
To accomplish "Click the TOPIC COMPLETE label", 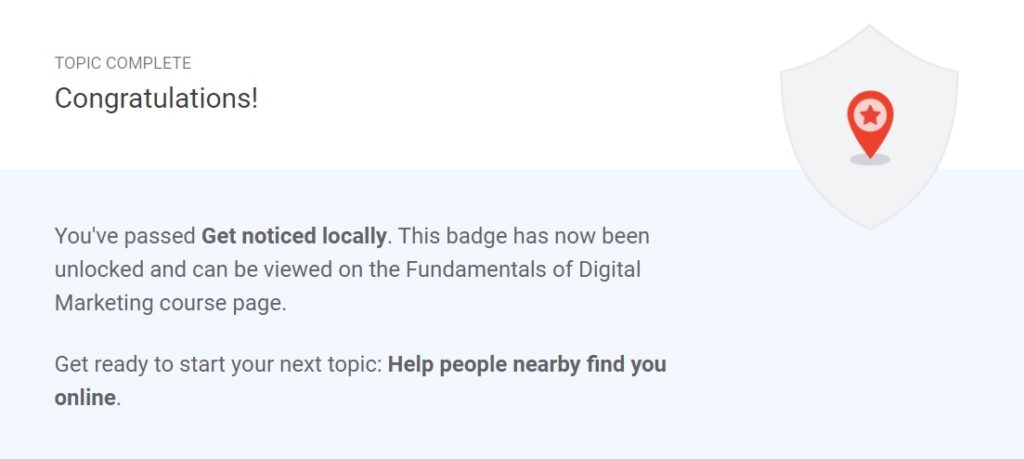I will click(123, 63).
